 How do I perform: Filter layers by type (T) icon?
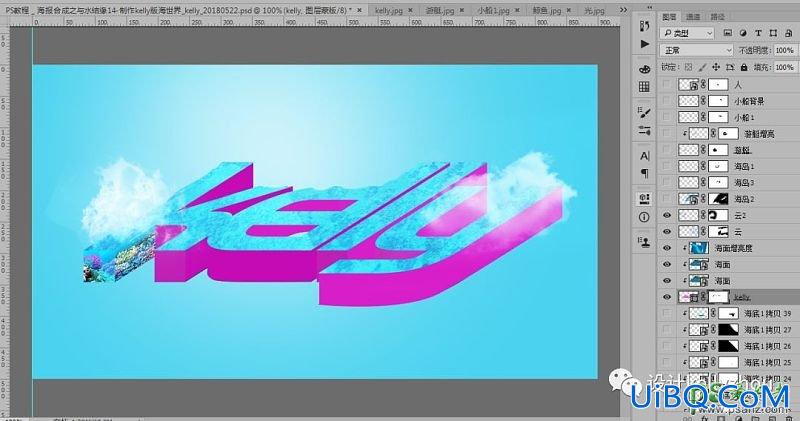[x=758, y=33]
